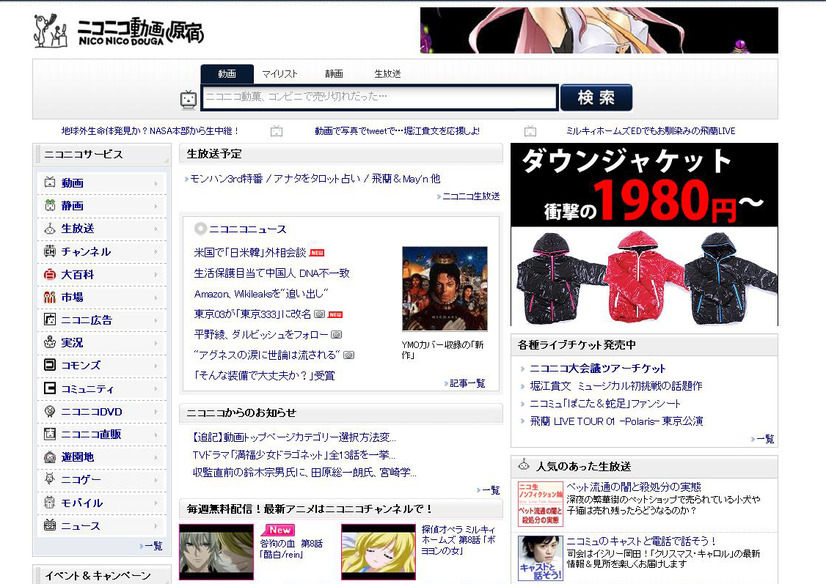Image resolution: width=826 pixels, height=584 pixels.
Task: Click the コミュニティ sidebar icon
Action: click(x=50, y=388)
